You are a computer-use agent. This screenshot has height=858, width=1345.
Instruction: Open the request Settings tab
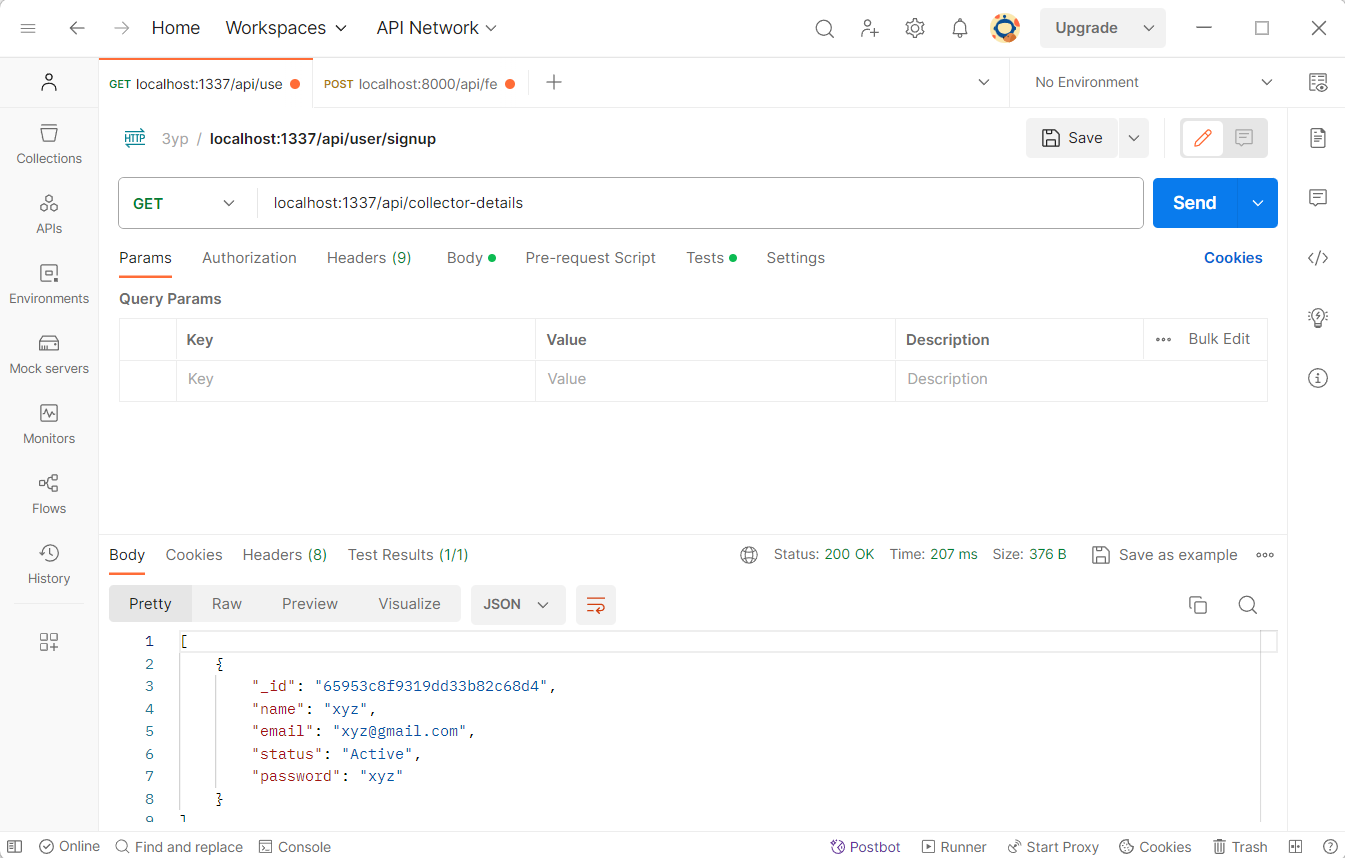click(x=796, y=258)
